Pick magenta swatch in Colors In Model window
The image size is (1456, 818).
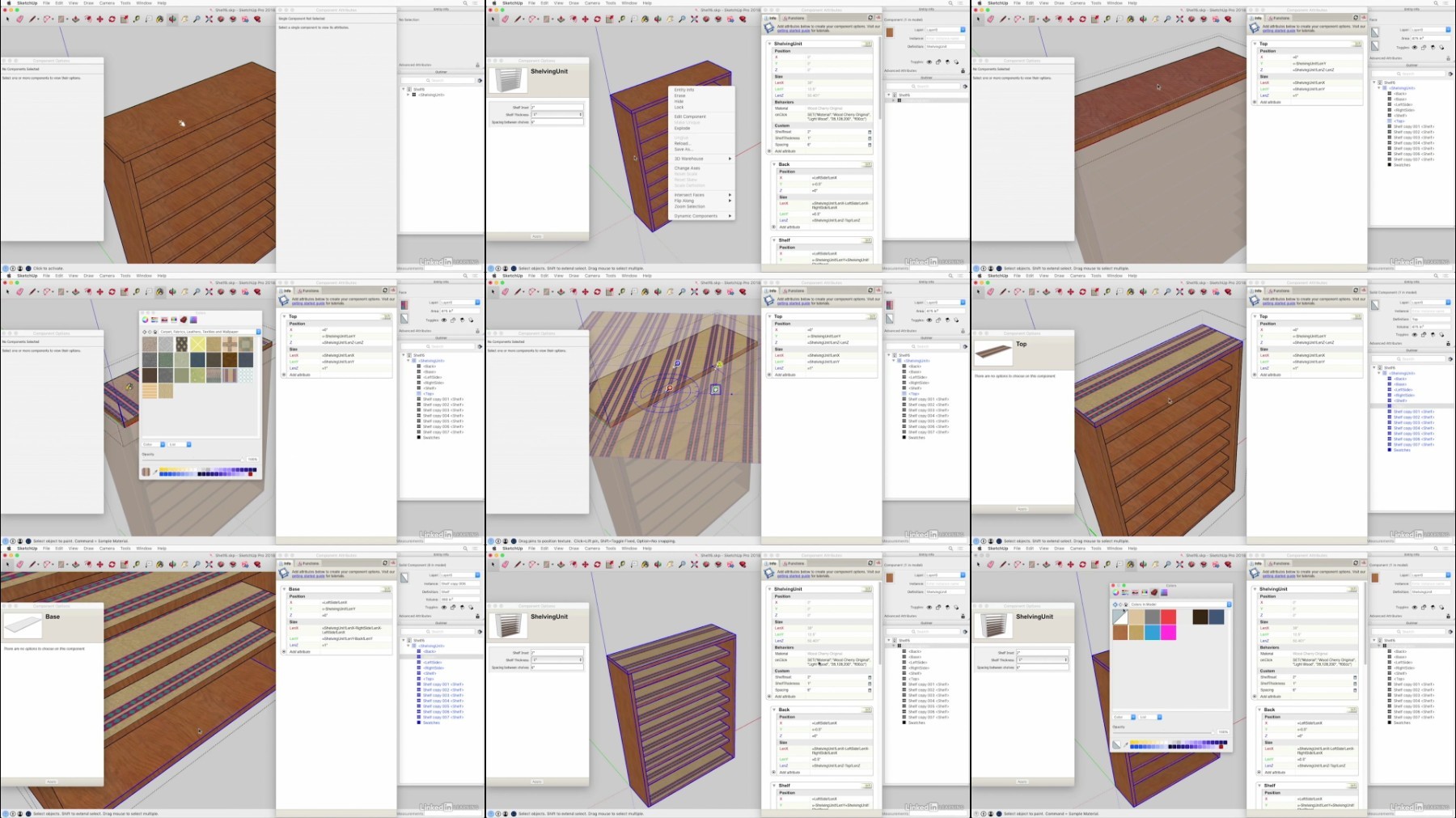(1168, 632)
